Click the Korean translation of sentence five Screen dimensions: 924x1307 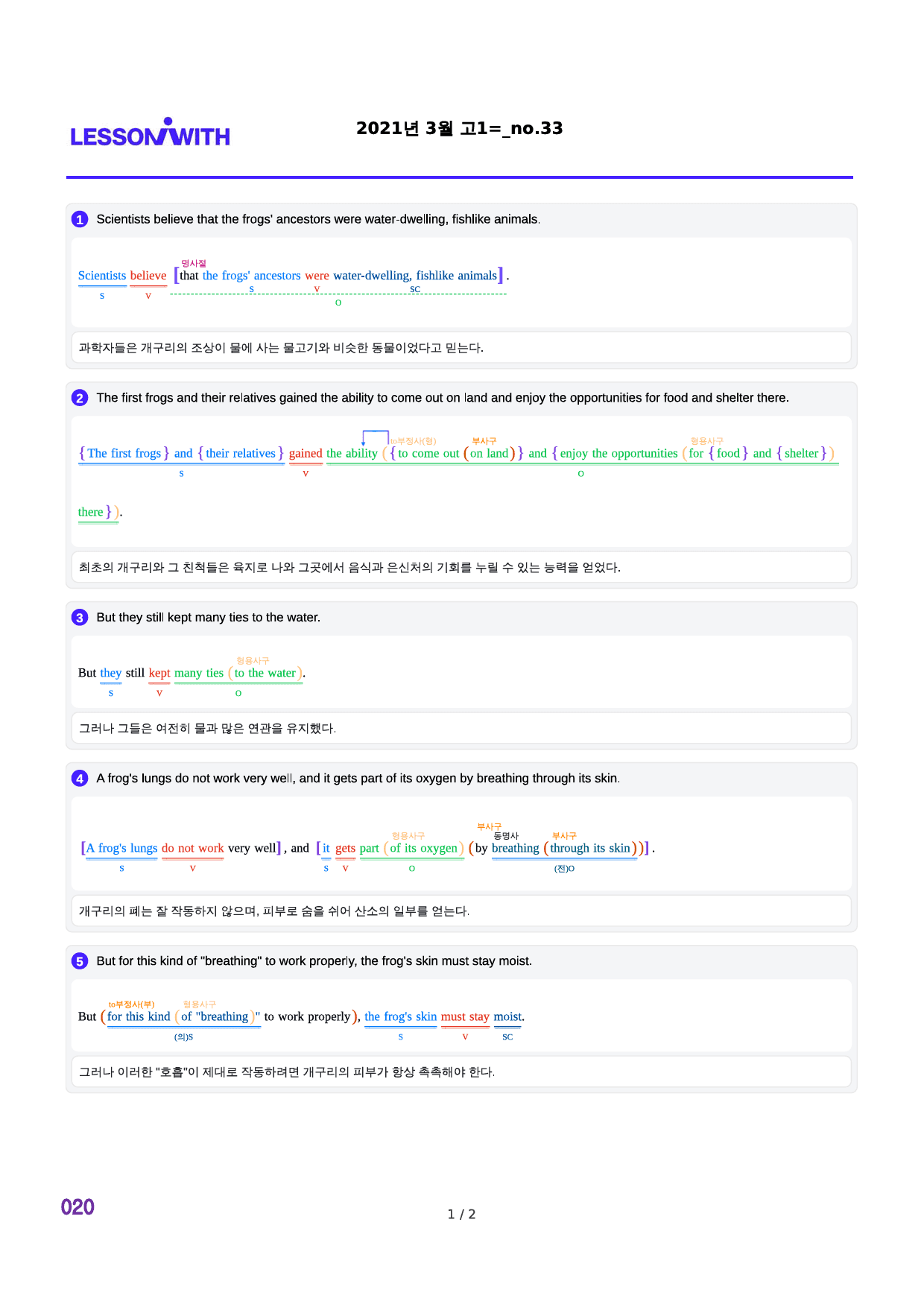[x=287, y=1072]
